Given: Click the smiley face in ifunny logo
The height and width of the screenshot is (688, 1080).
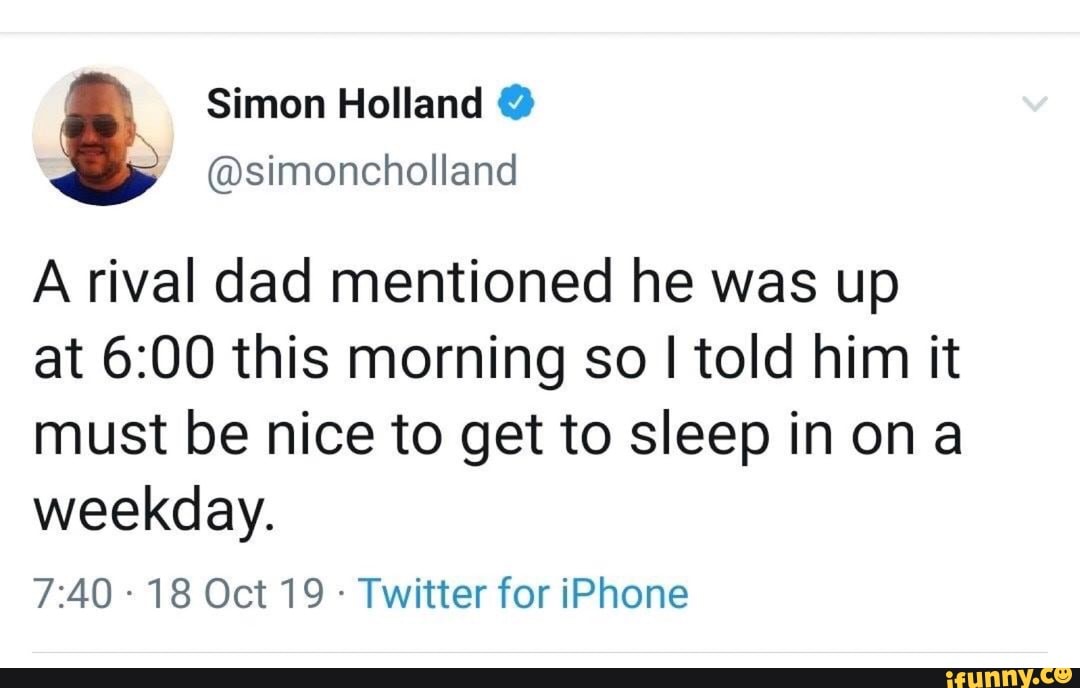Looking at the screenshot, I should (1066, 675).
